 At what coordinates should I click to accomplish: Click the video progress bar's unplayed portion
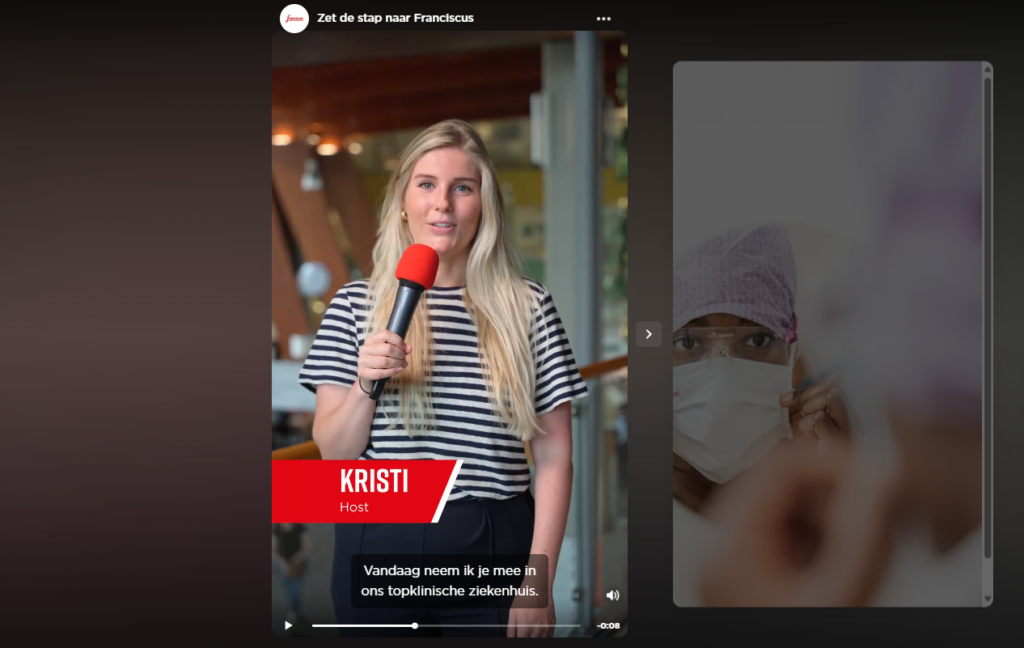tap(500, 626)
